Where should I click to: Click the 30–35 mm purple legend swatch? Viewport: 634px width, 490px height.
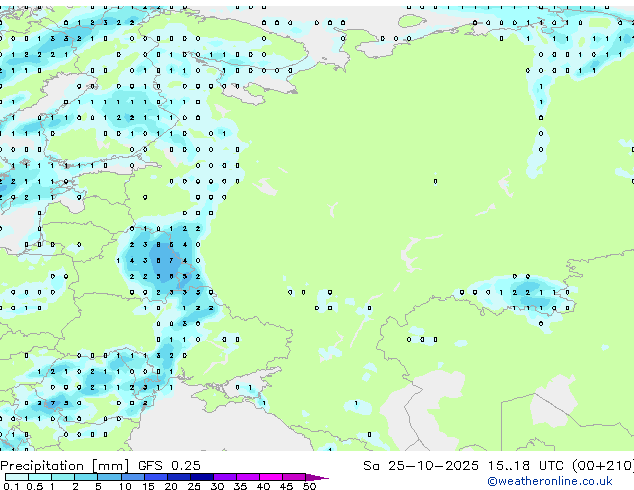click(224, 477)
